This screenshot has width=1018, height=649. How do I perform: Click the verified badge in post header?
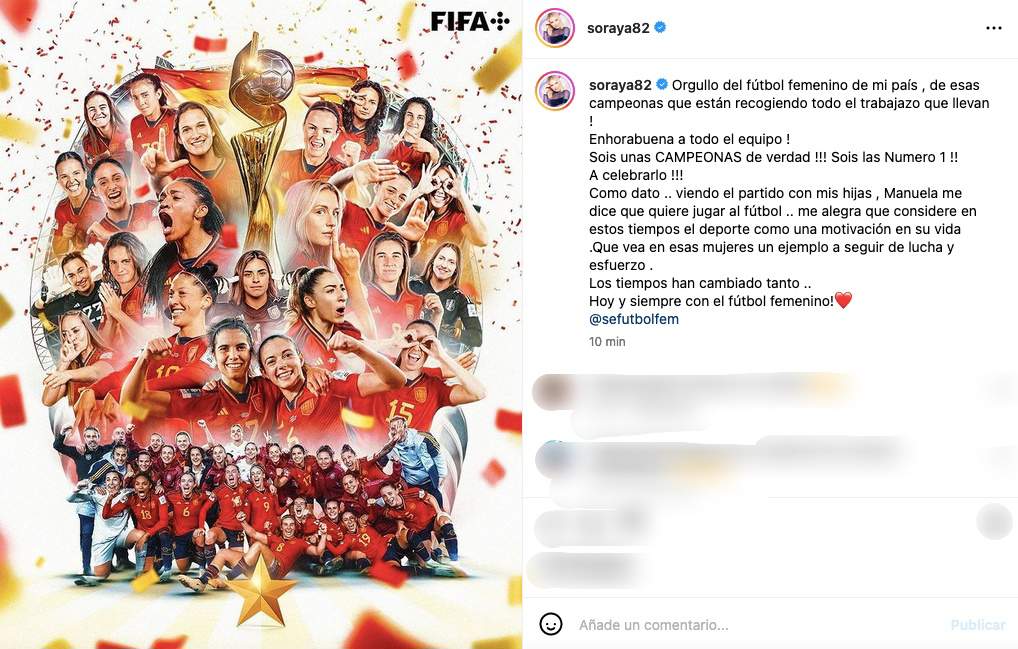tap(660, 27)
